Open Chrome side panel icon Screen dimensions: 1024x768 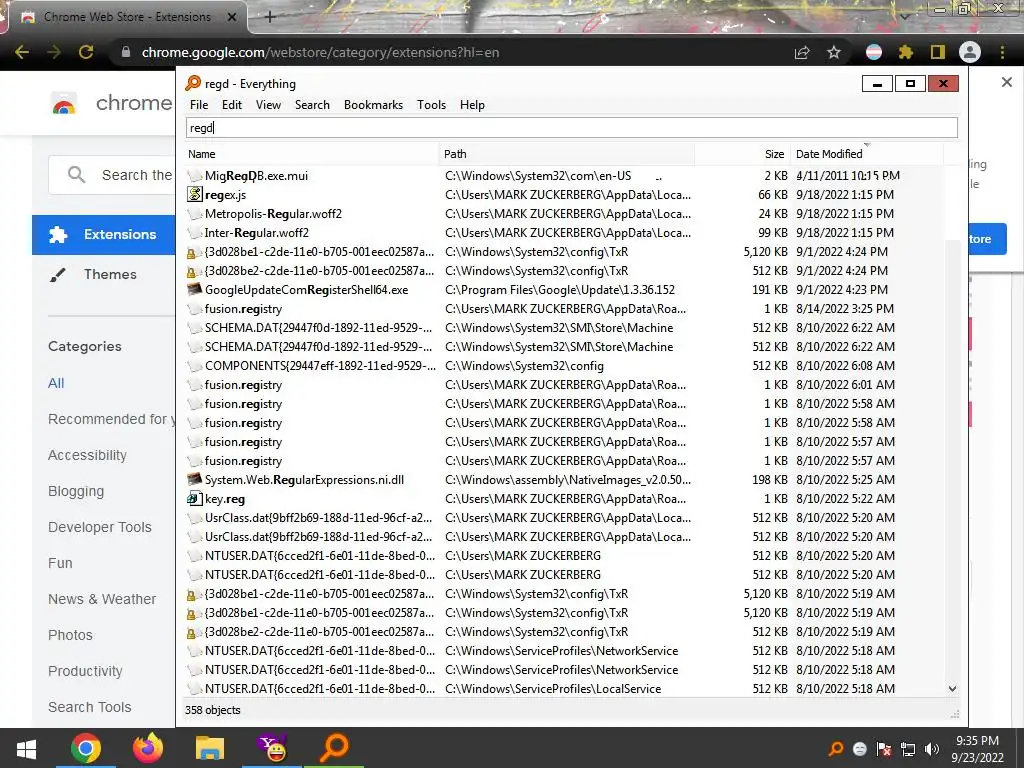coord(938,52)
